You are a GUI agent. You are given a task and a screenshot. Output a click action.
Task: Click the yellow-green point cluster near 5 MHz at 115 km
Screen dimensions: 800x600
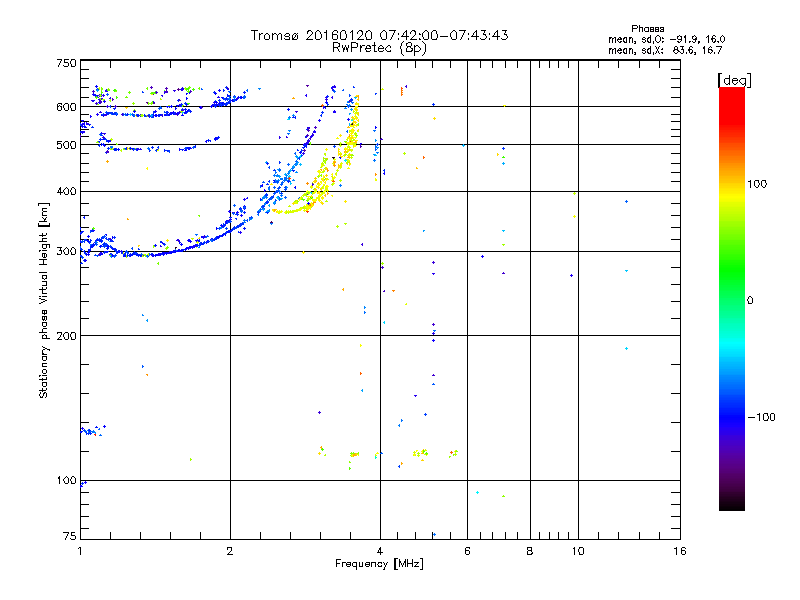pos(421,453)
